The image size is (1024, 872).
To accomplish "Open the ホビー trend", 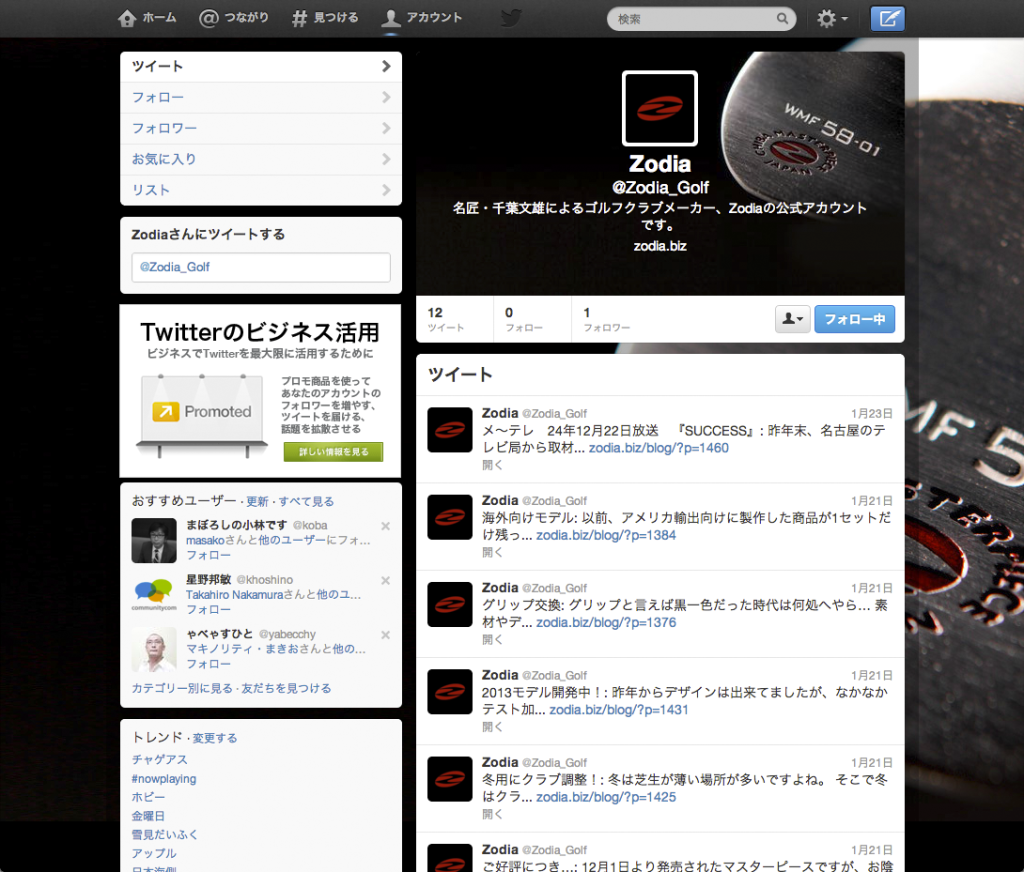I will [148, 797].
